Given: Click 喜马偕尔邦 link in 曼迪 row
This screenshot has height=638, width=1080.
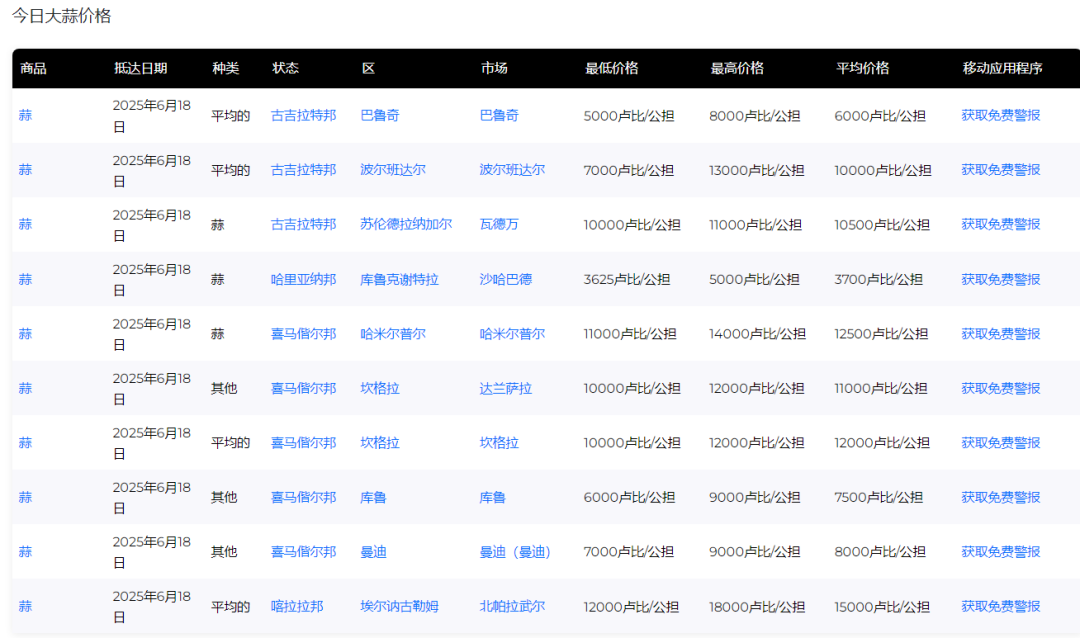Looking at the screenshot, I should [303, 552].
